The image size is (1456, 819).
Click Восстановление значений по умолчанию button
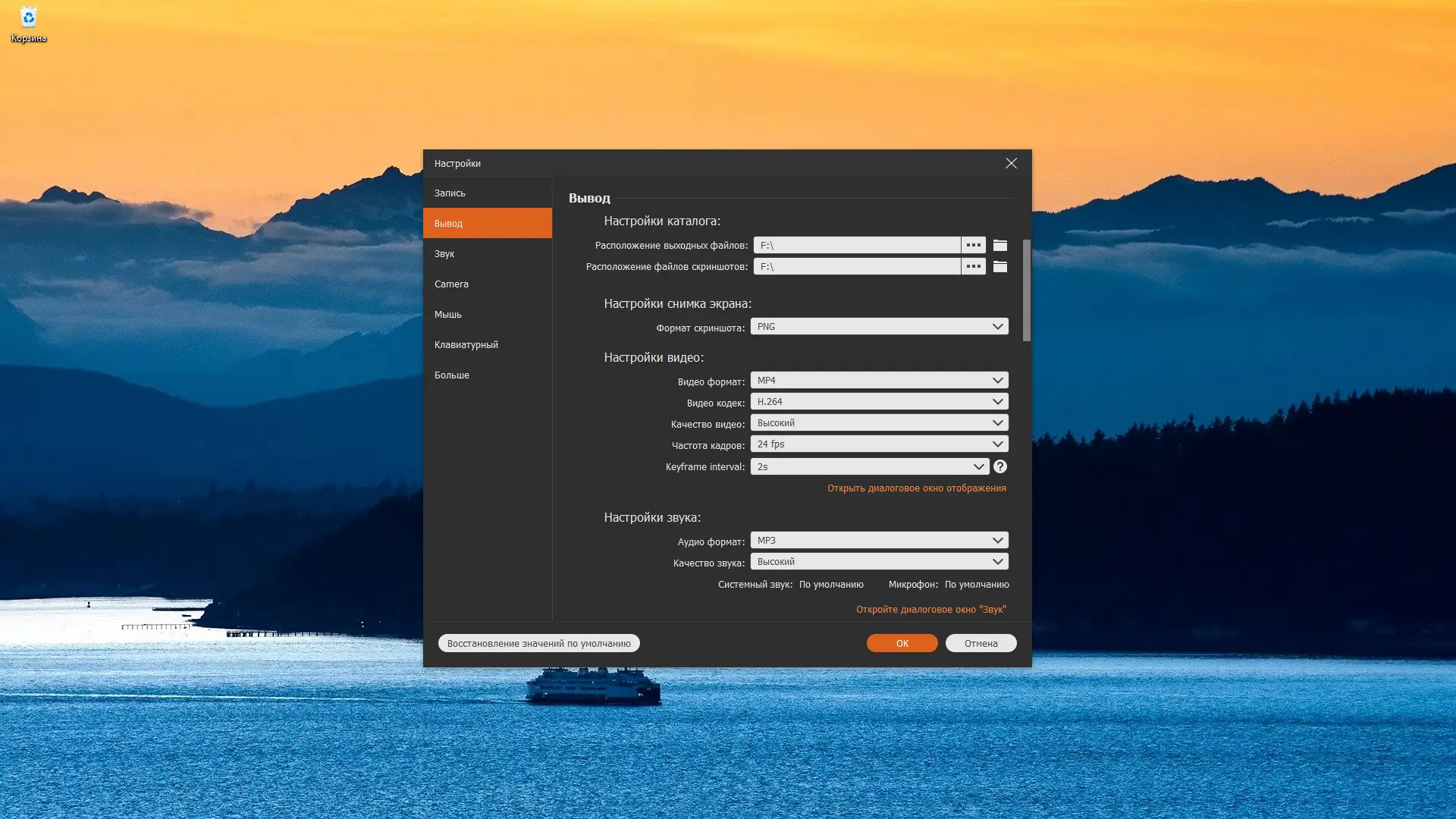coord(538,643)
